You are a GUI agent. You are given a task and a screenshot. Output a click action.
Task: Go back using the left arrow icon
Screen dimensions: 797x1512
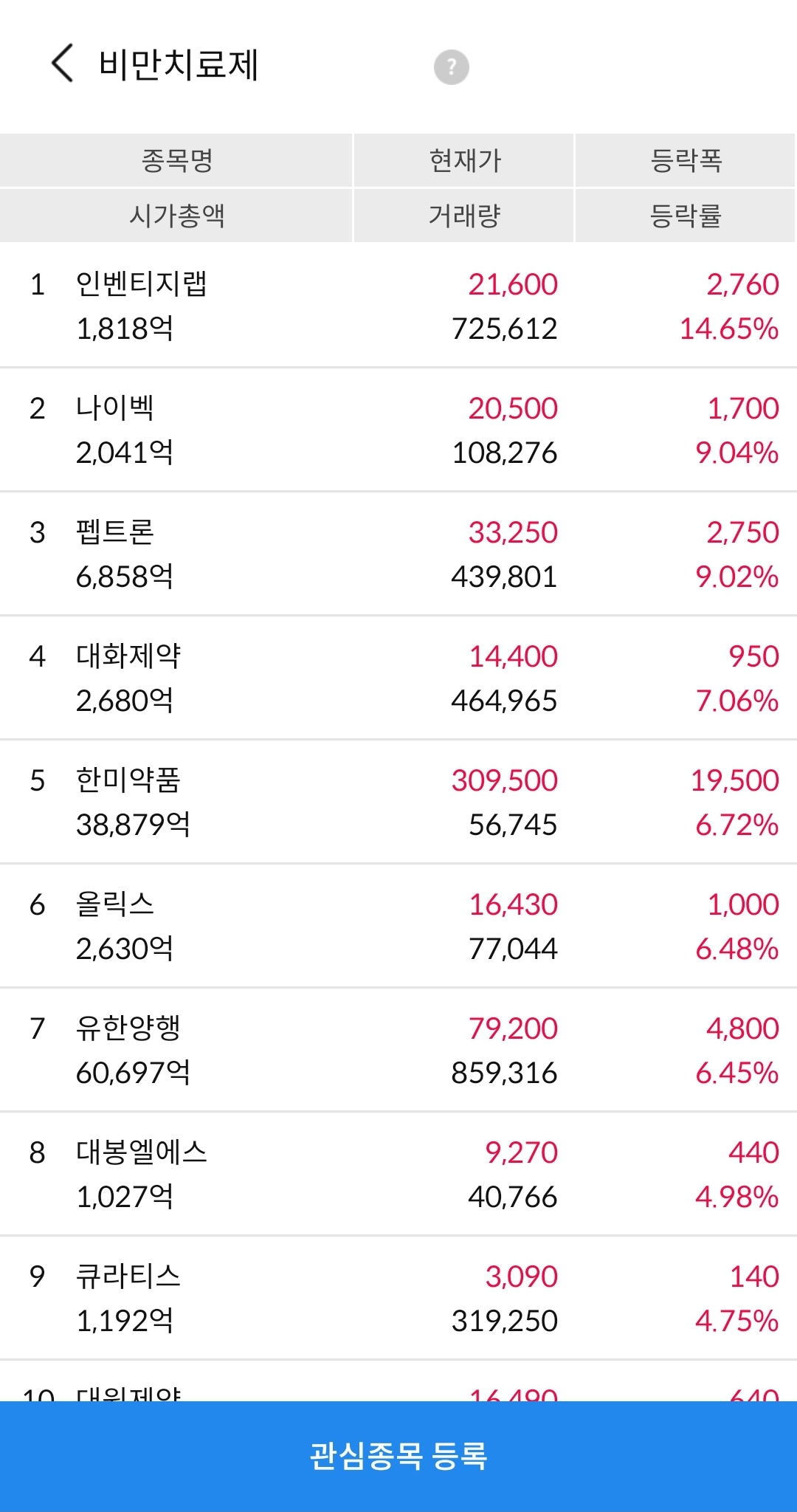click(x=62, y=63)
